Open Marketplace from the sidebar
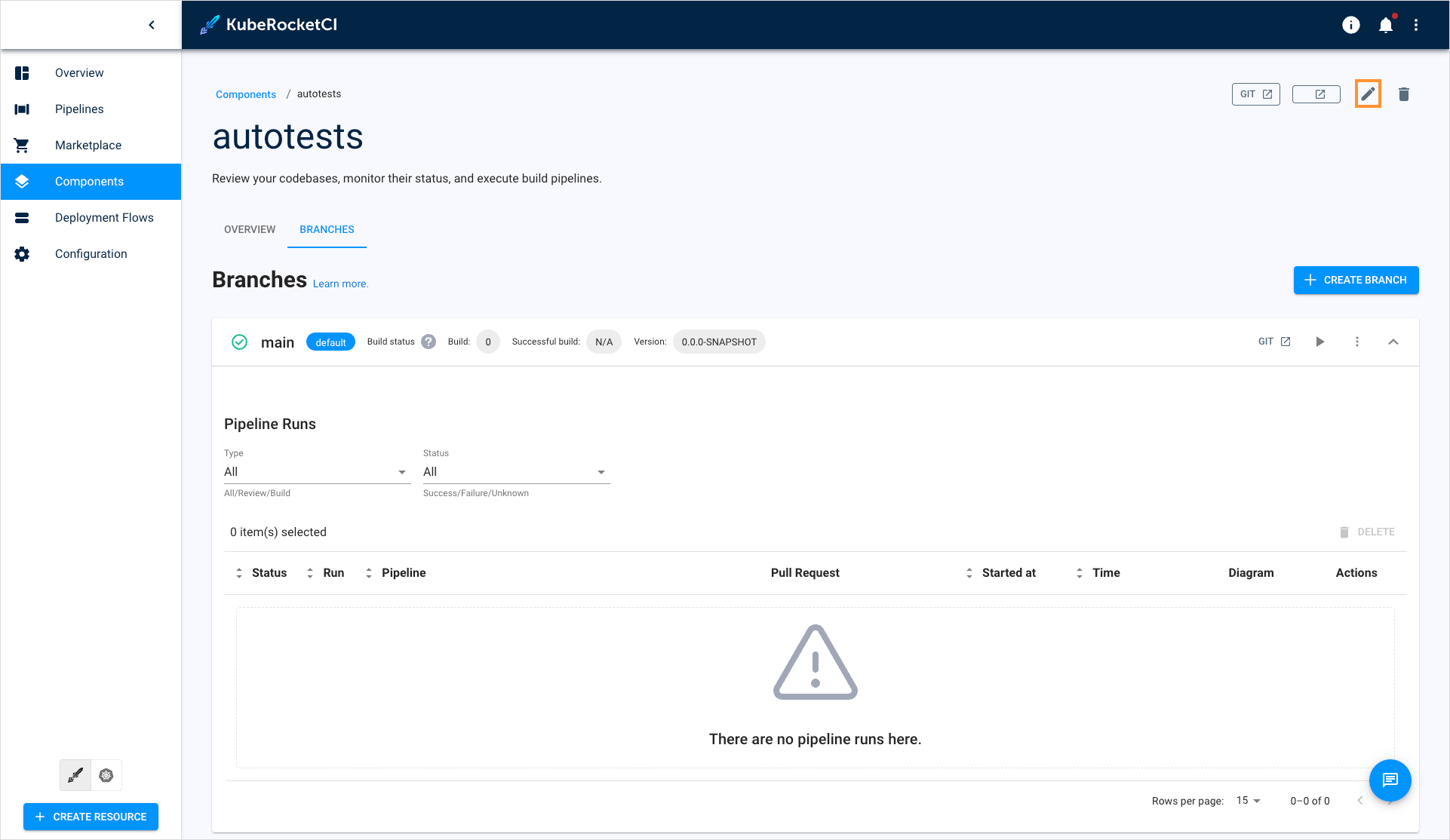 click(x=88, y=145)
